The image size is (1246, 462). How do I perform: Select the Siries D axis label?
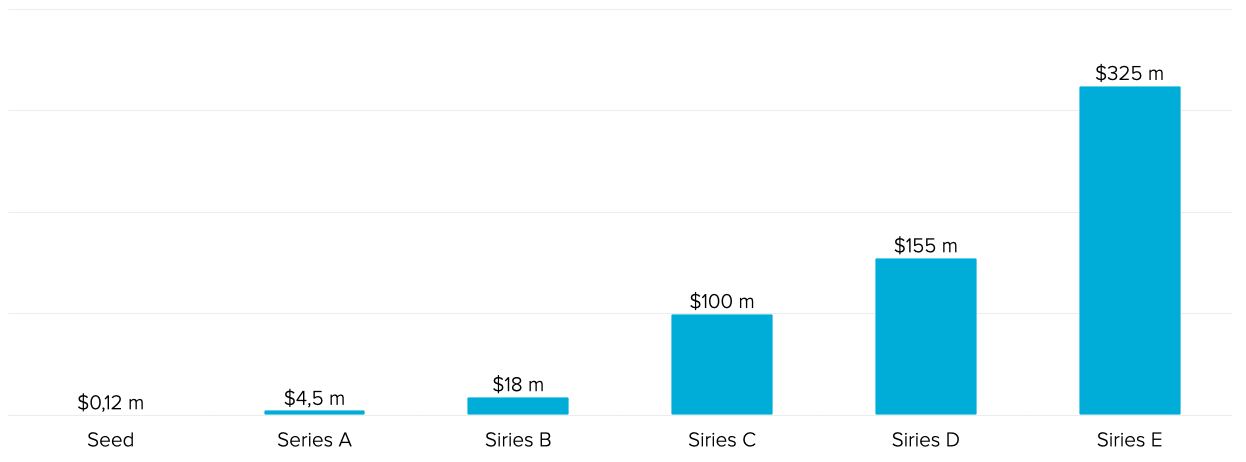coord(926,440)
